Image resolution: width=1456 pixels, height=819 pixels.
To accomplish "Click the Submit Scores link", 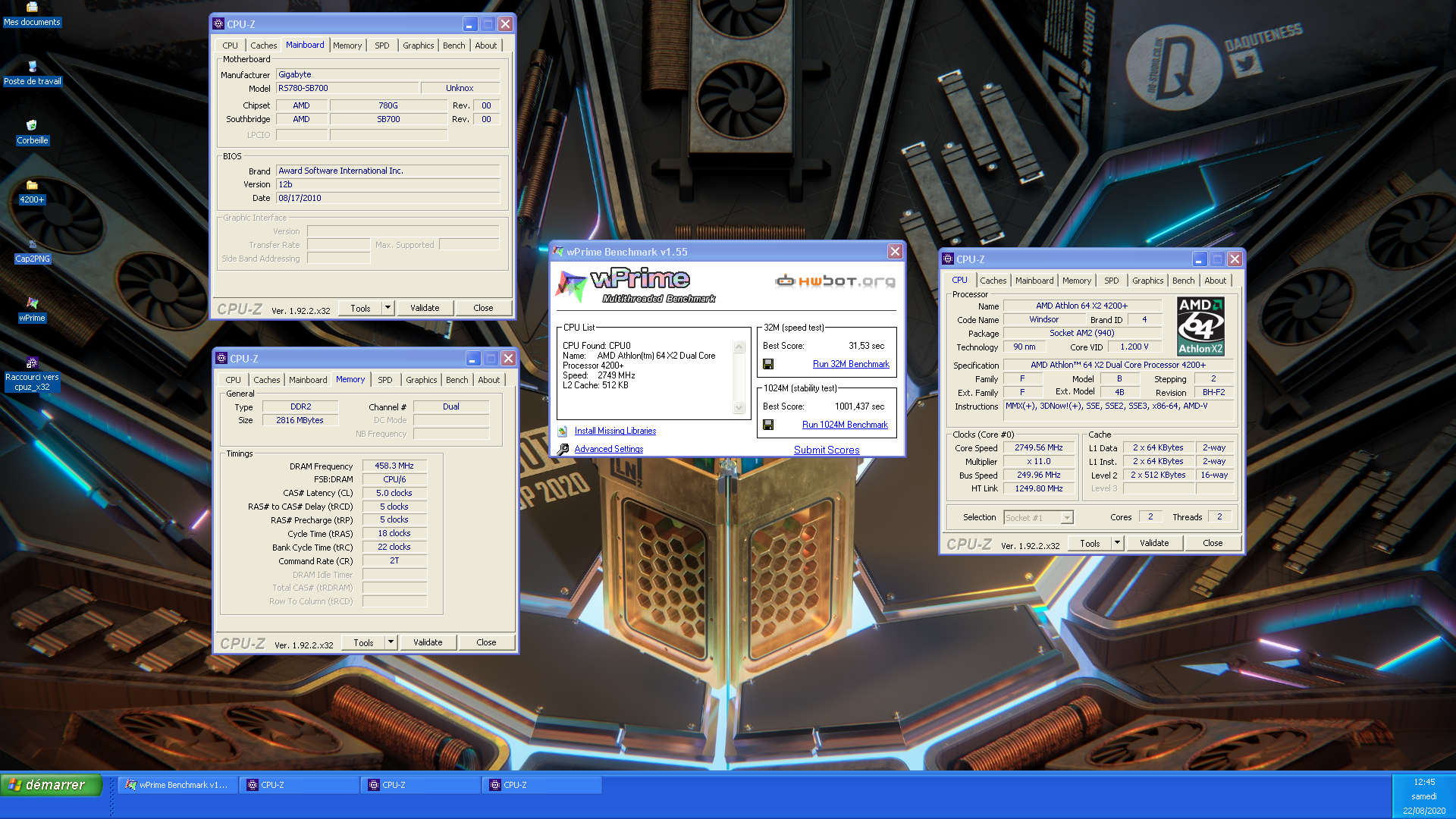I will click(x=827, y=450).
